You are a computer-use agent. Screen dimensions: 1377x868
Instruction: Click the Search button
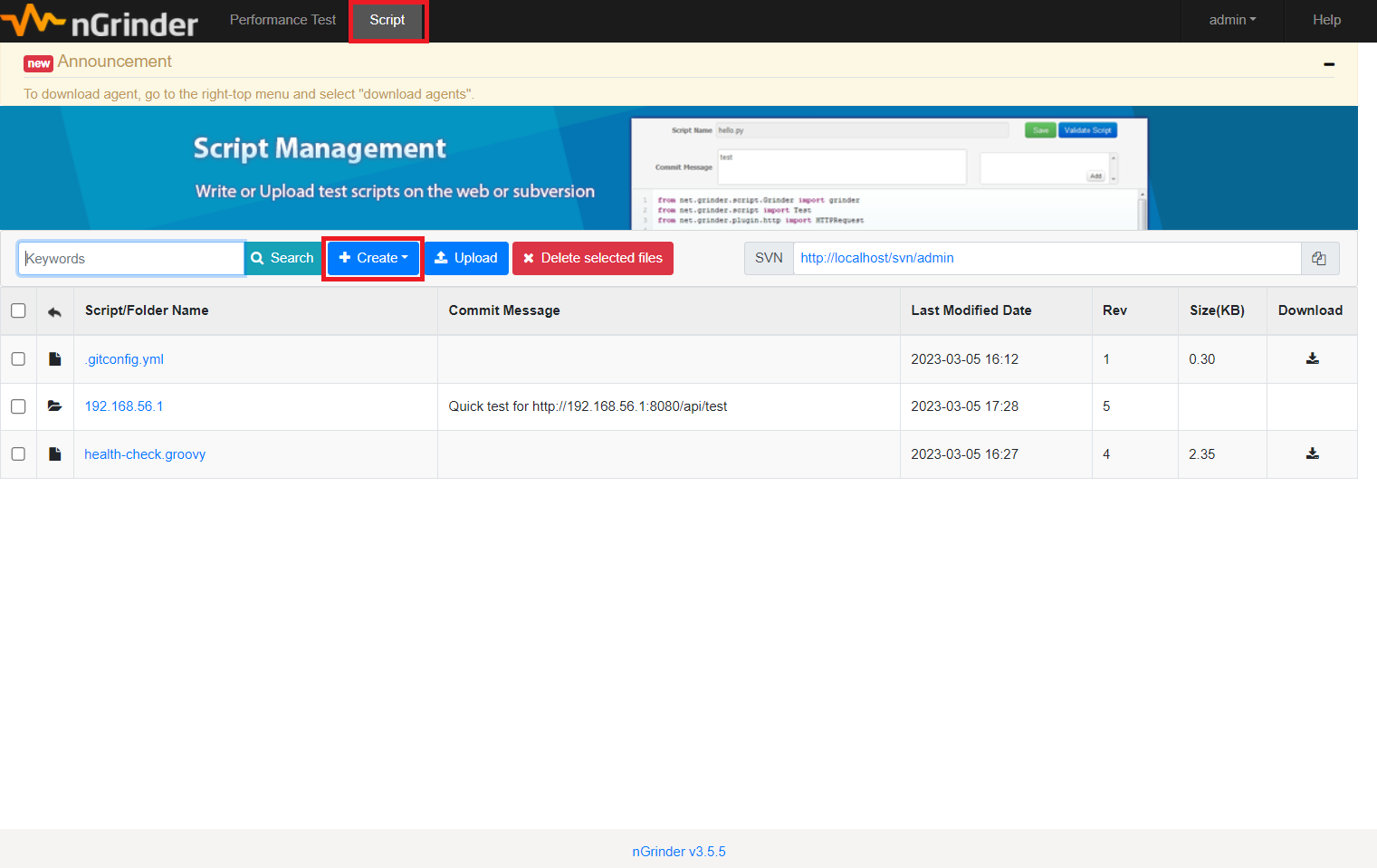click(283, 258)
